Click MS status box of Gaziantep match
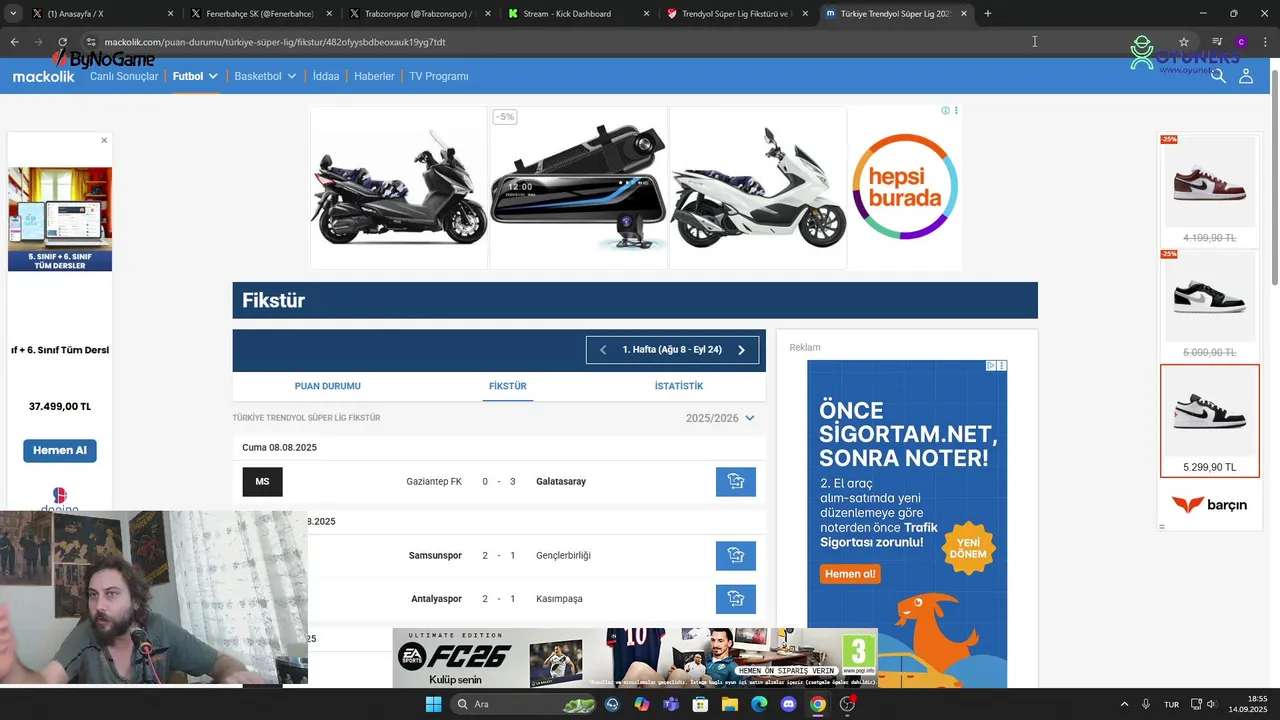The height and width of the screenshot is (720, 1280). point(262,482)
